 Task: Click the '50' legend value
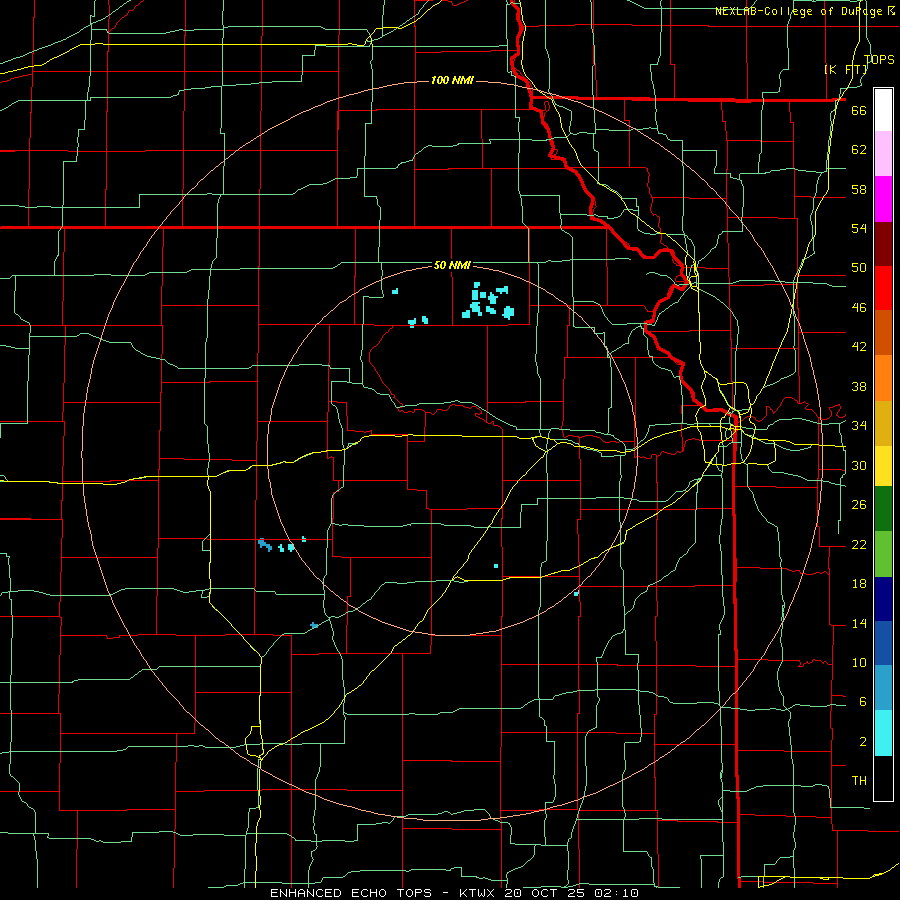859,268
